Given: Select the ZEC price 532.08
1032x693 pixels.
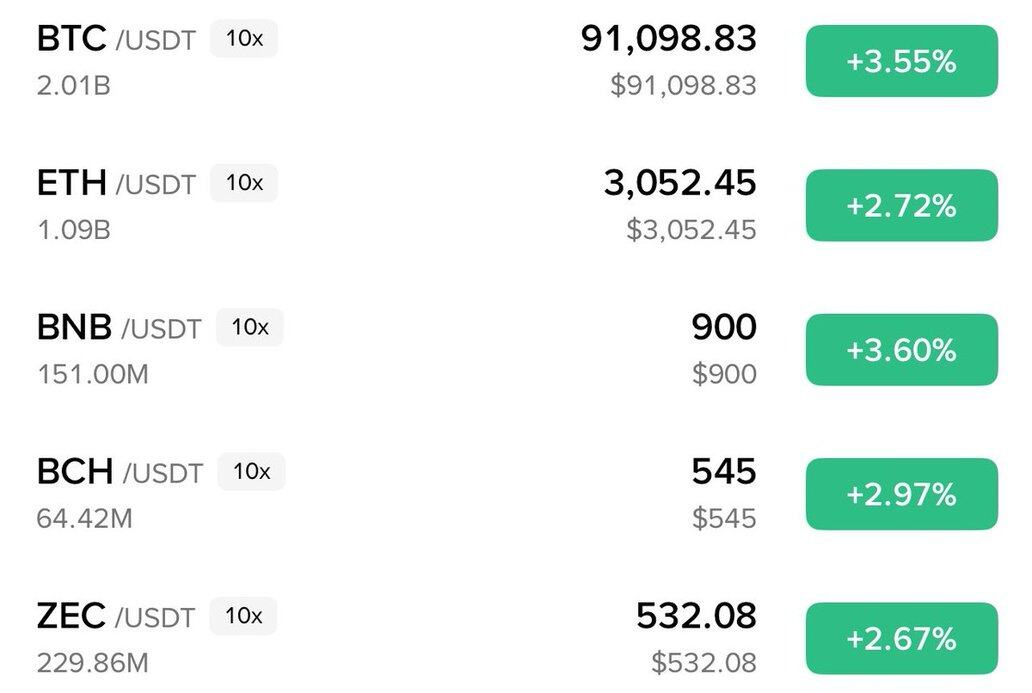Looking at the screenshot, I should pyautogui.click(x=696, y=615).
